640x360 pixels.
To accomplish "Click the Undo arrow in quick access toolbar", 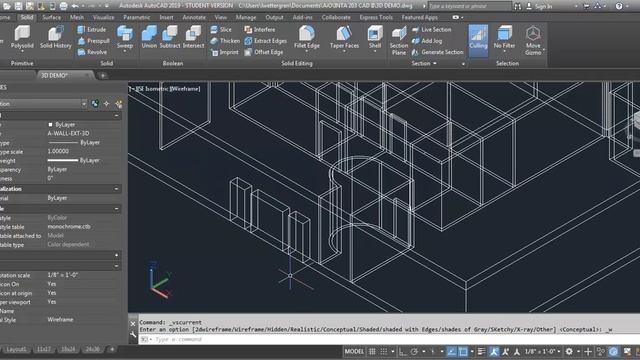I will 75,6.
